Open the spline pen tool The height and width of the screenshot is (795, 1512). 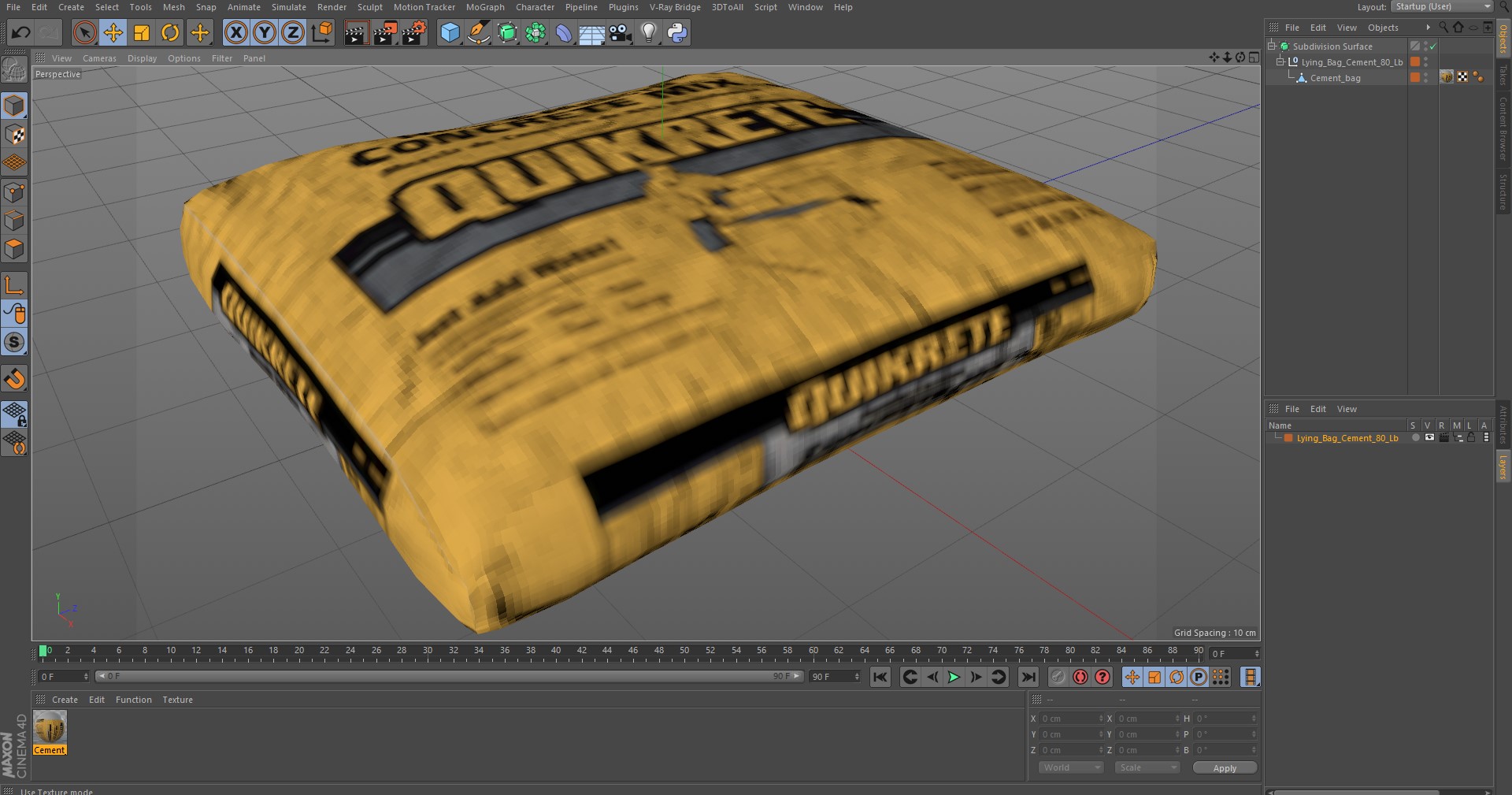(478, 32)
